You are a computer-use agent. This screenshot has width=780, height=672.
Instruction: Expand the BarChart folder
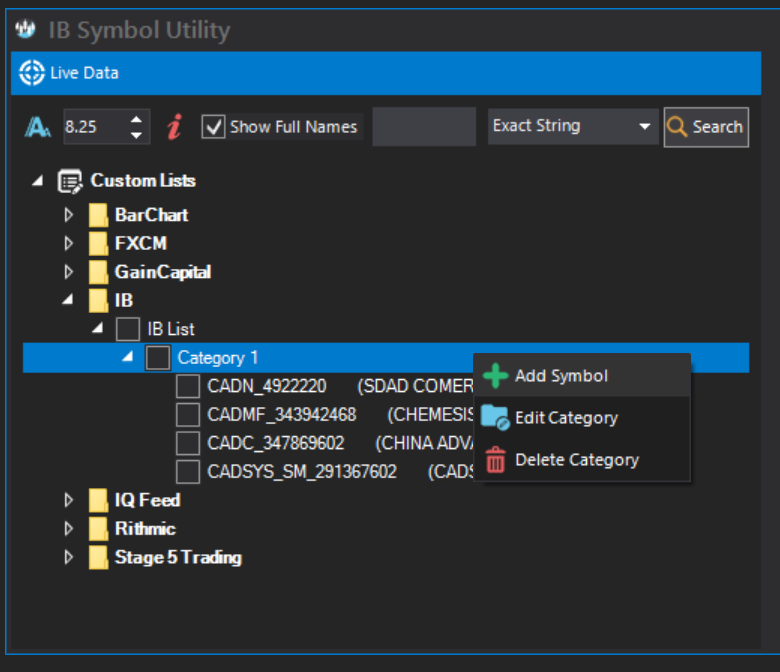coord(69,215)
